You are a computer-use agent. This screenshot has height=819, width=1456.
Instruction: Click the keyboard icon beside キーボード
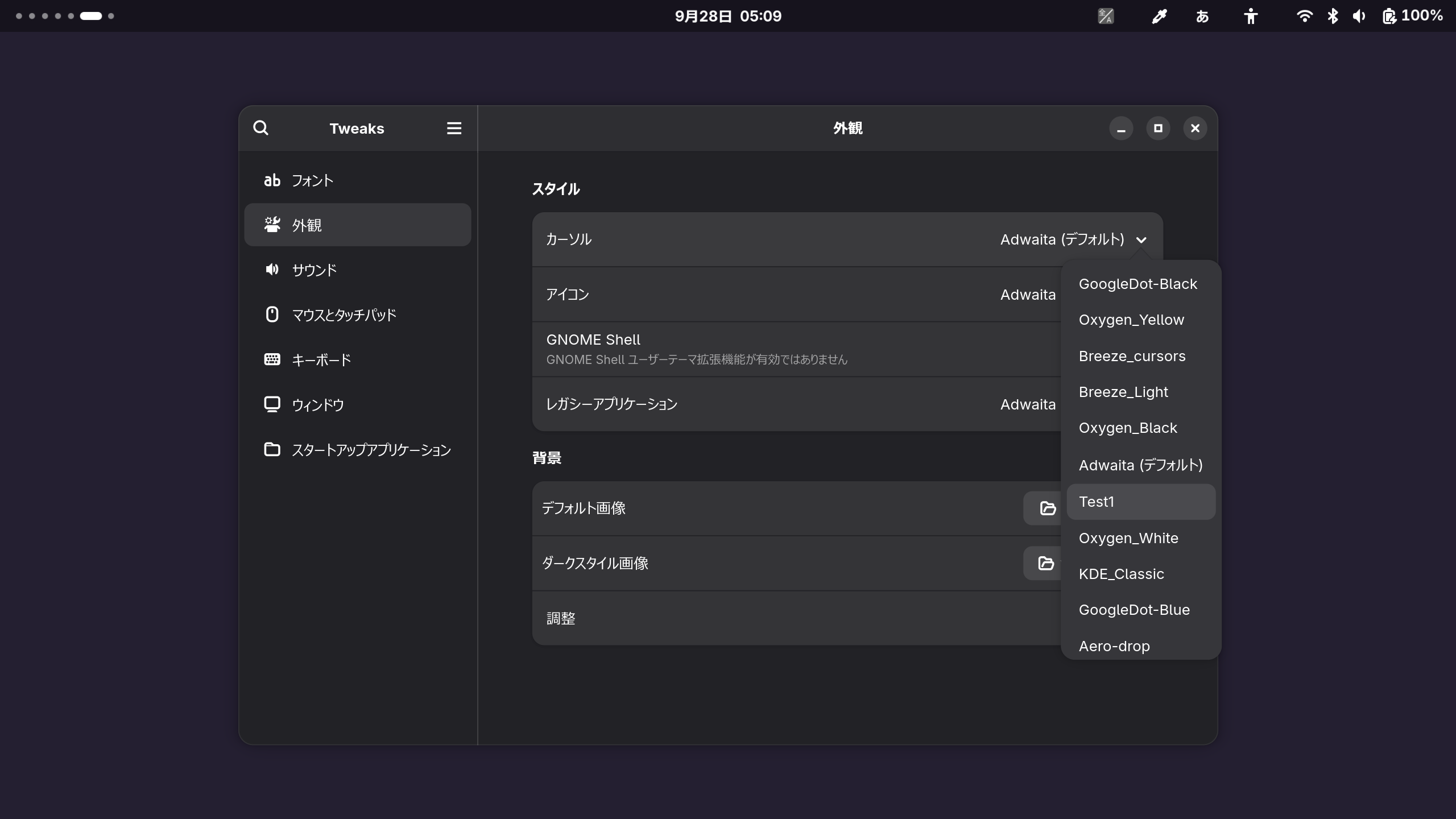tap(272, 359)
